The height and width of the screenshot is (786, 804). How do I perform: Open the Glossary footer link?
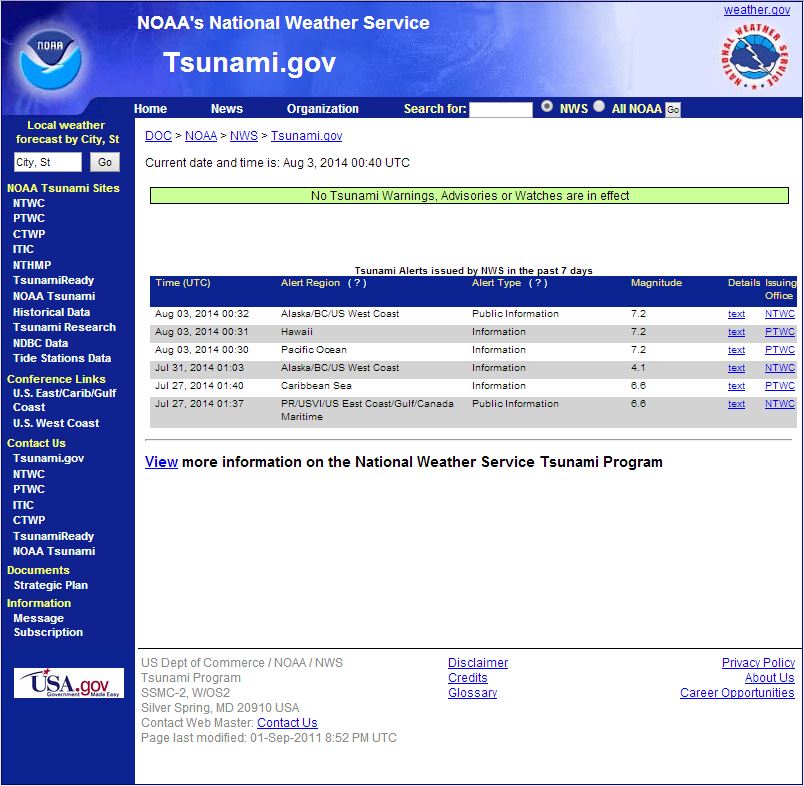[x=472, y=693]
